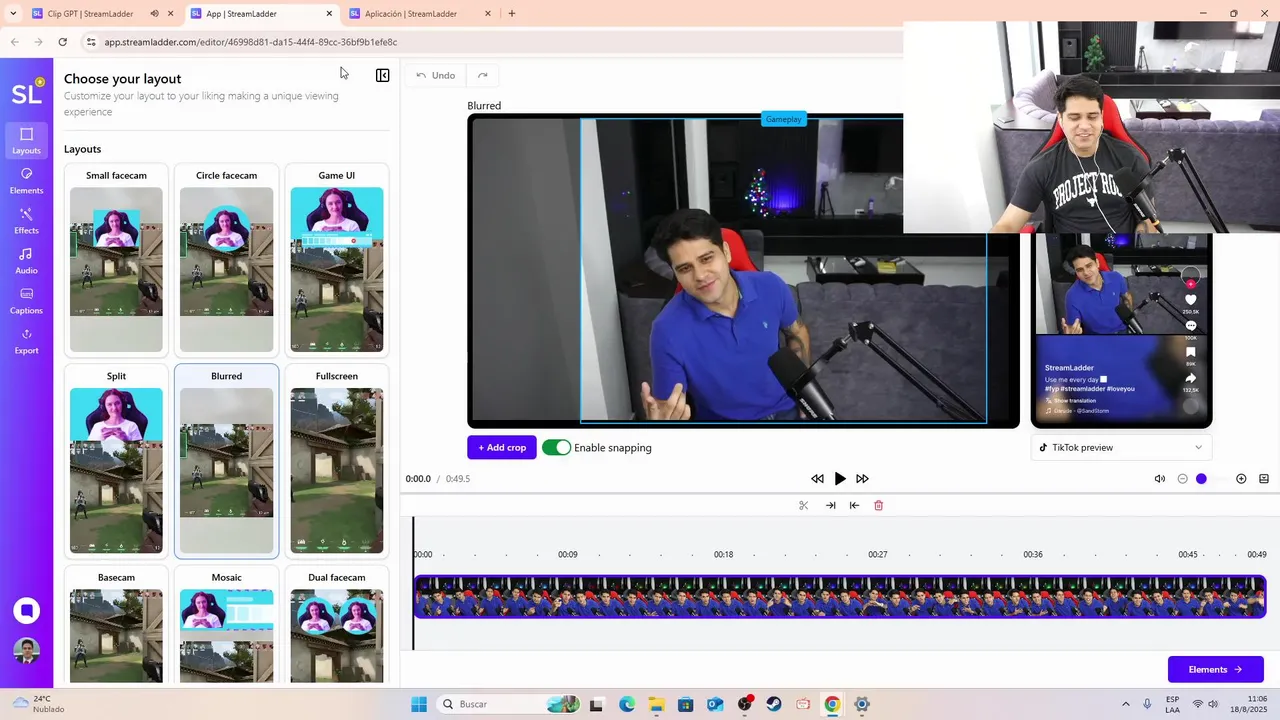Open the Windows Start menu
This screenshot has height=720, width=1280.
pyautogui.click(x=418, y=704)
